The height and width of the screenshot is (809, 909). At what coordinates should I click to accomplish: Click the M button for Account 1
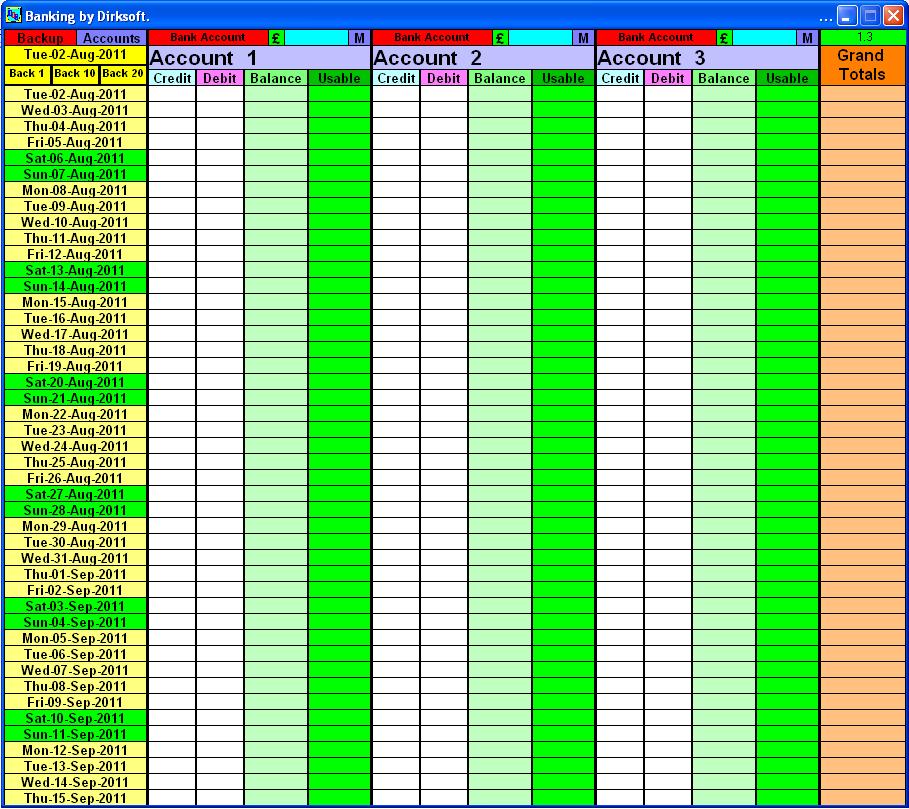(359, 38)
